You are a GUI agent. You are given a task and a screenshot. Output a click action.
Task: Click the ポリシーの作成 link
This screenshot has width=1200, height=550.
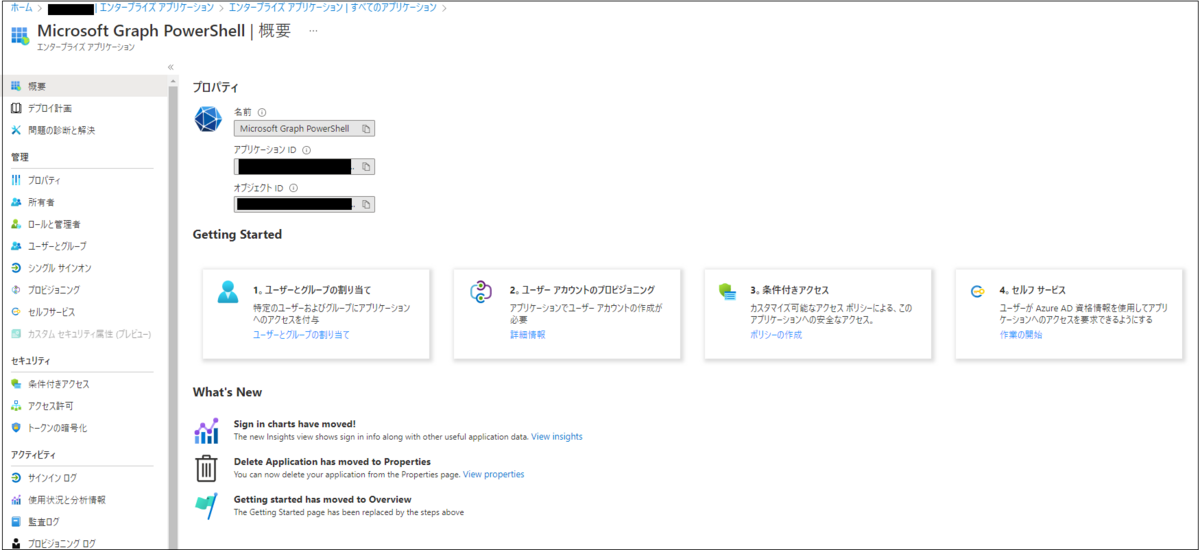click(x=776, y=335)
